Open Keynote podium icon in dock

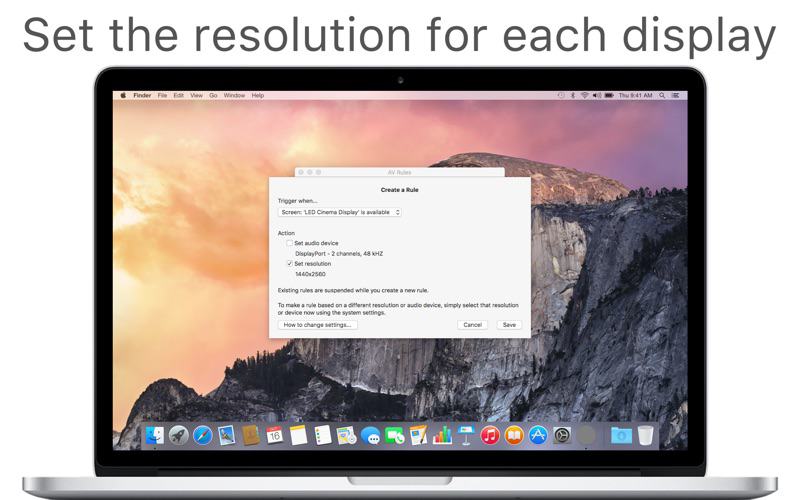tap(466, 435)
